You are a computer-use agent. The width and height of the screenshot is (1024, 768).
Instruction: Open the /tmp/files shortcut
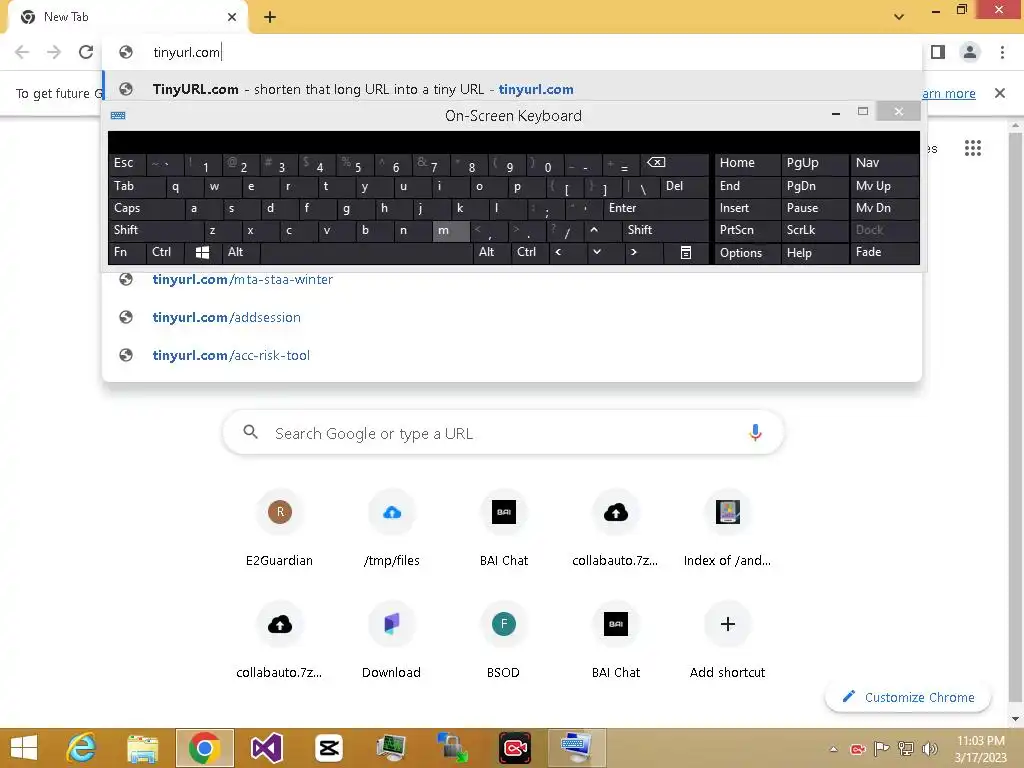(x=392, y=529)
